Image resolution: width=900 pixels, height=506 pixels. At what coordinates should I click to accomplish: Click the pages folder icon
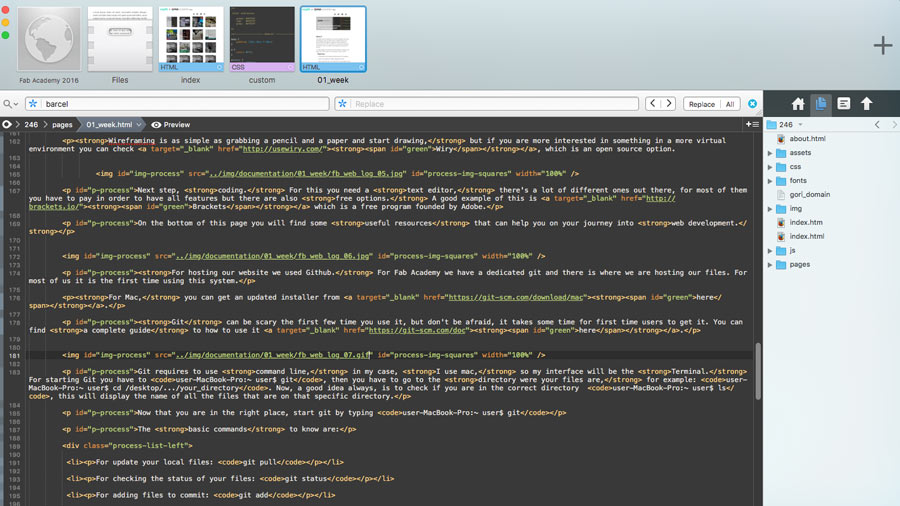(781, 264)
